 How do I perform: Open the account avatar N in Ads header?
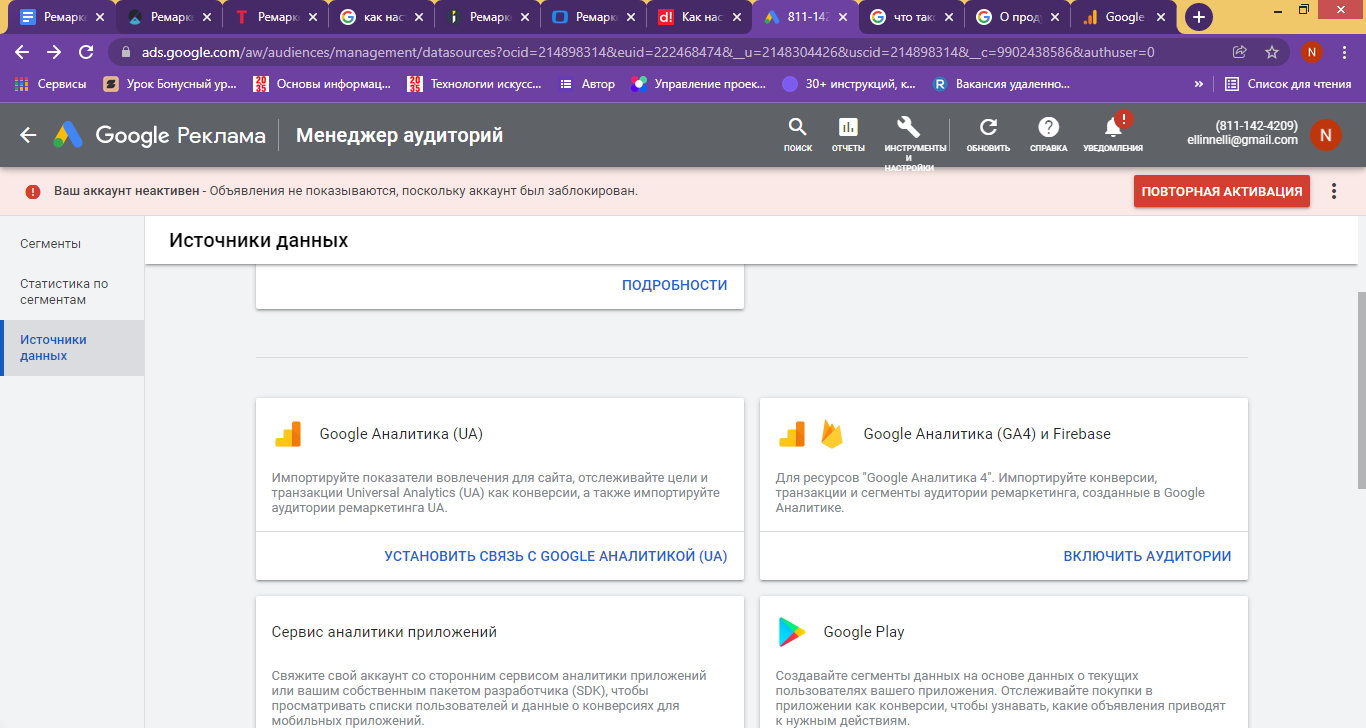[1326, 135]
